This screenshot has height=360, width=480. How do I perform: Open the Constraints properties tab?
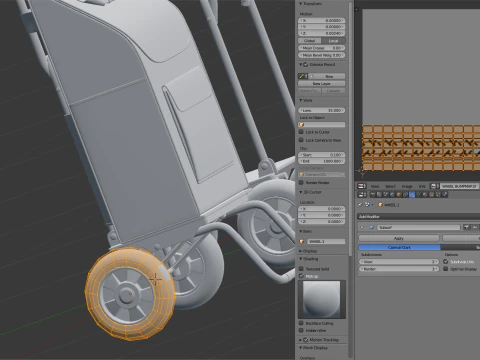pyautogui.click(x=405, y=194)
